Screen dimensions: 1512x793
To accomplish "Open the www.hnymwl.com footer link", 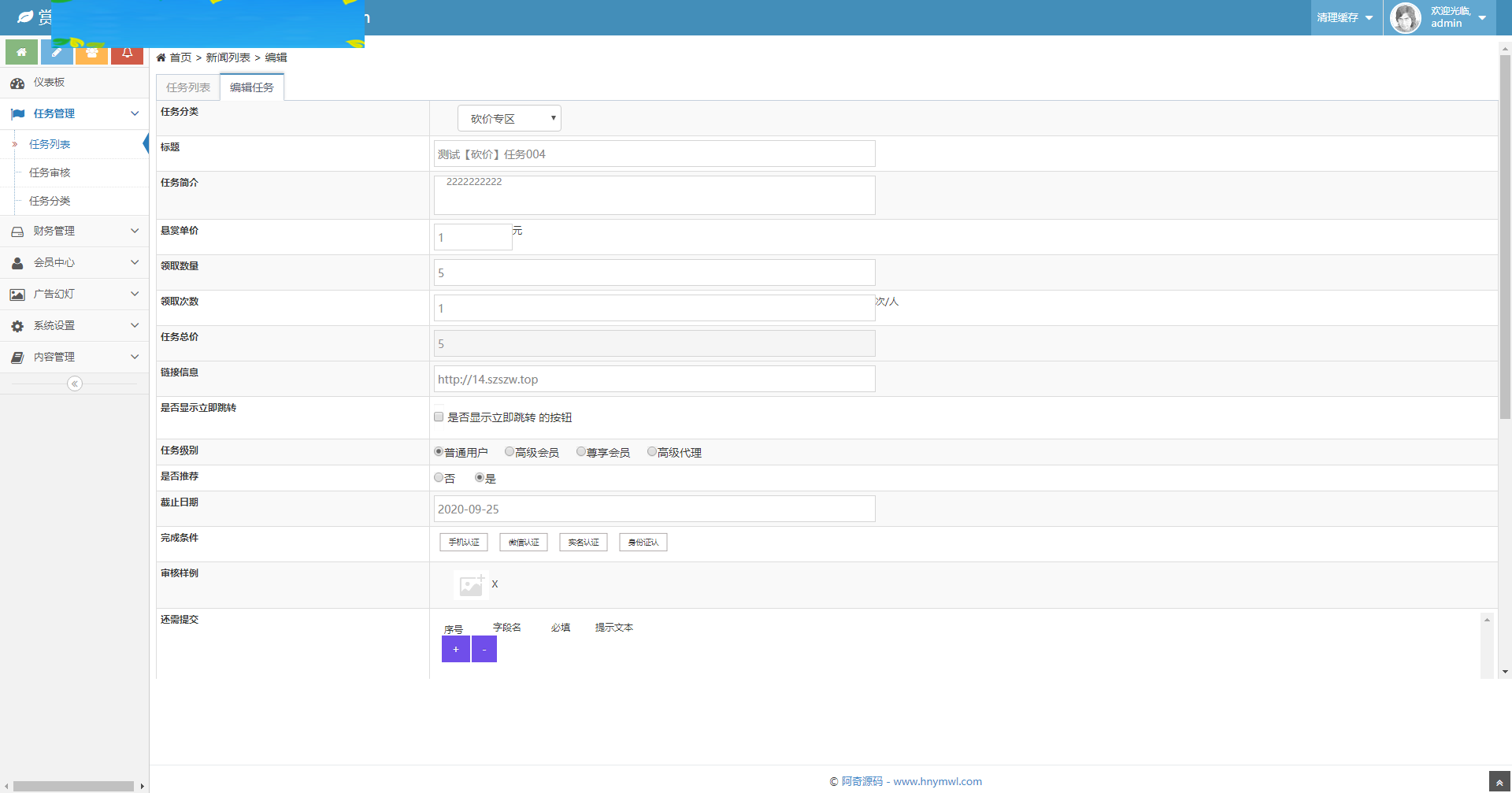I will [937, 781].
